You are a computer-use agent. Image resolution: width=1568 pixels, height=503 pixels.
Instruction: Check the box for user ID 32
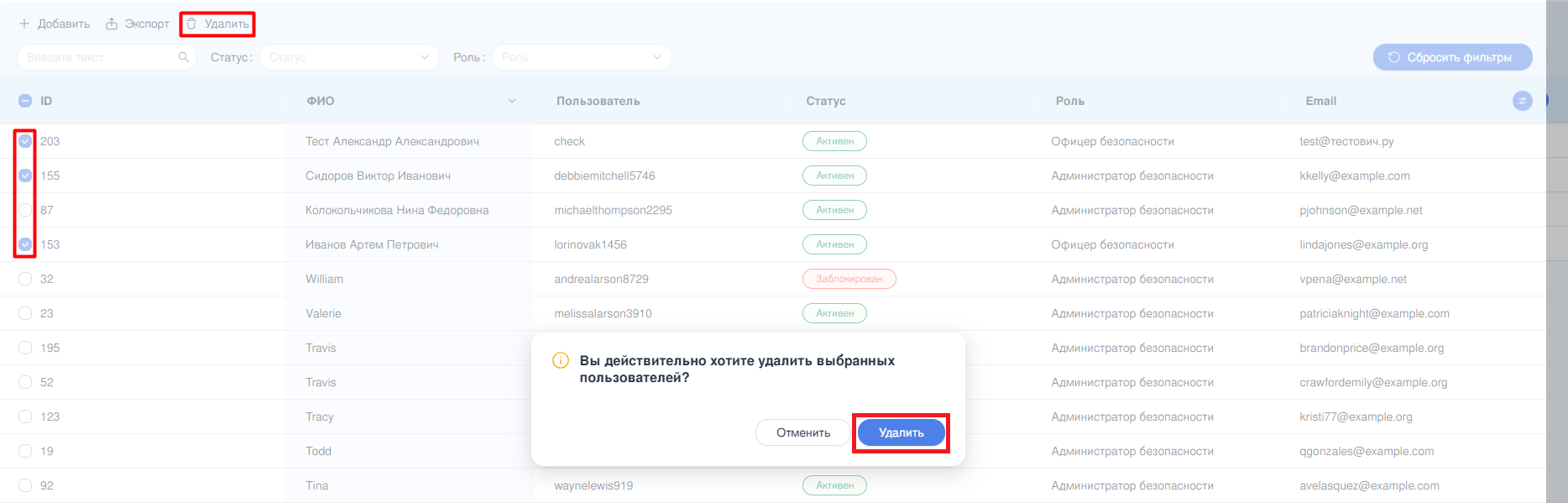25,279
